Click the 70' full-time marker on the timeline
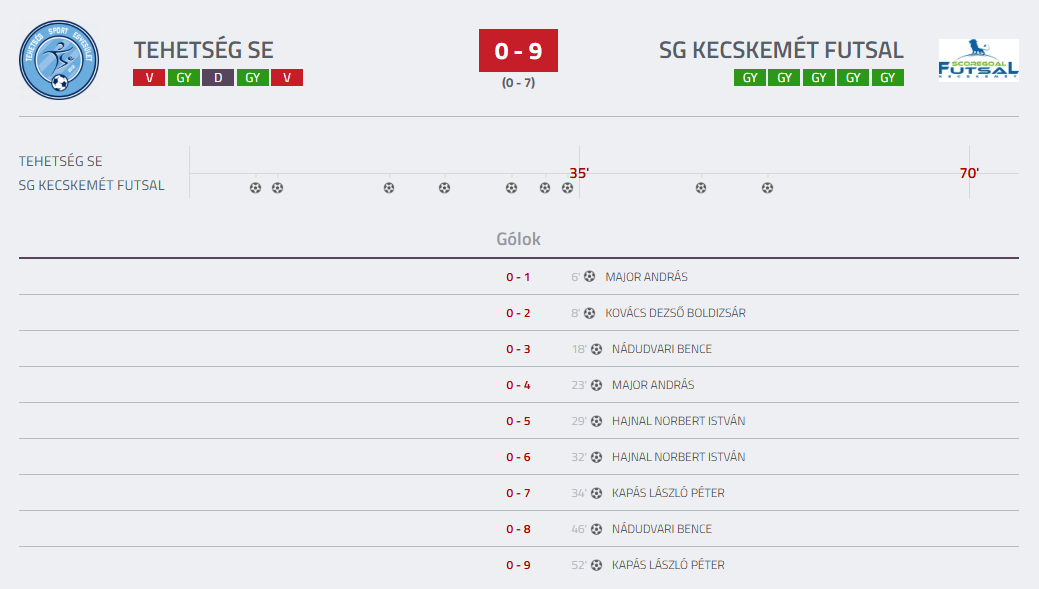This screenshot has height=589, width=1039. click(969, 173)
